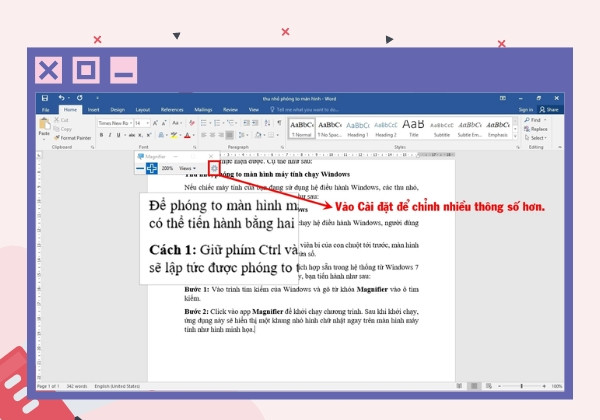Toggle show paragraph marks
The image size is (600, 420).
coord(279,123)
